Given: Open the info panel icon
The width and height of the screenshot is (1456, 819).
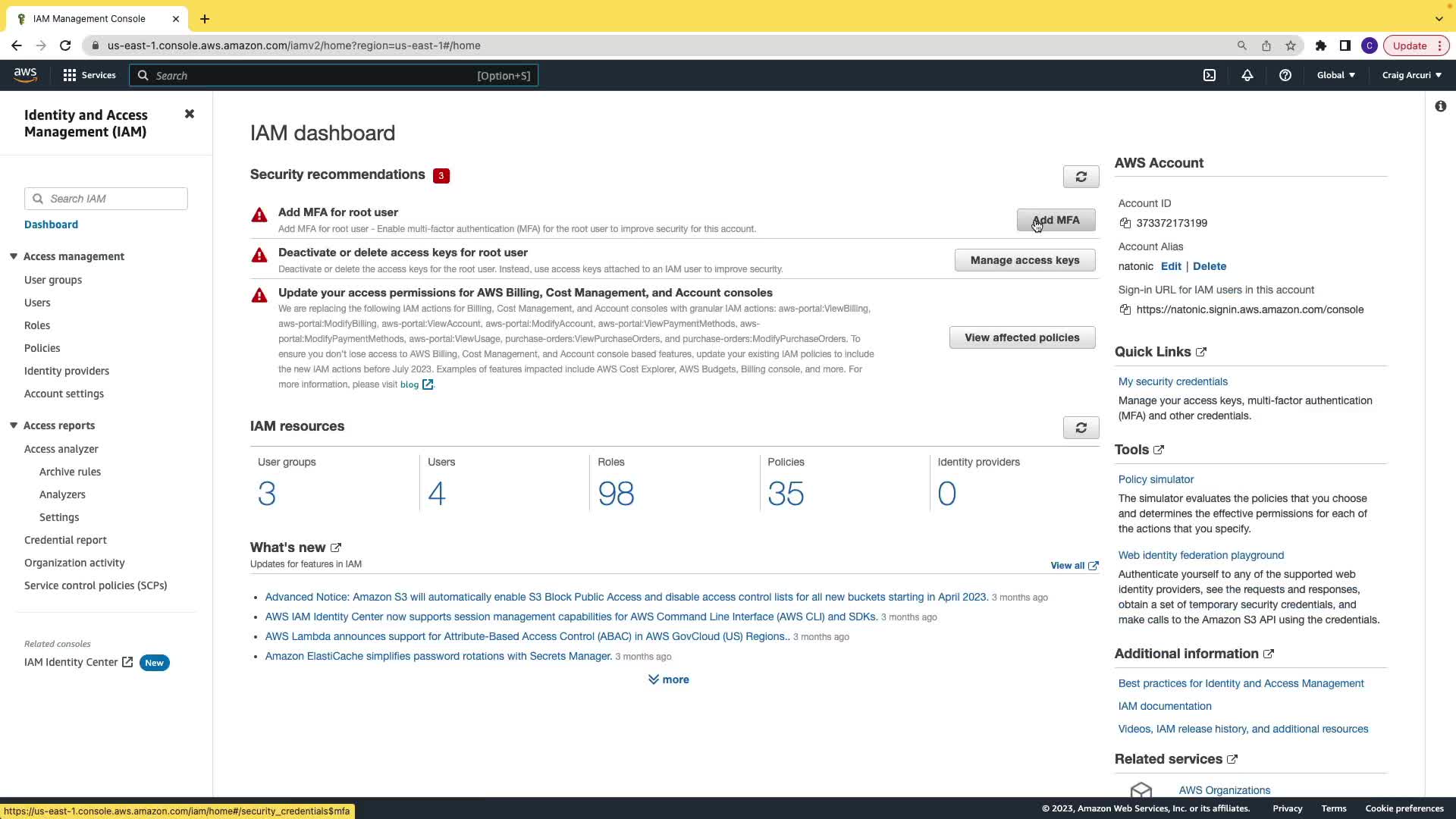Looking at the screenshot, I should [x=1440, y=106].
